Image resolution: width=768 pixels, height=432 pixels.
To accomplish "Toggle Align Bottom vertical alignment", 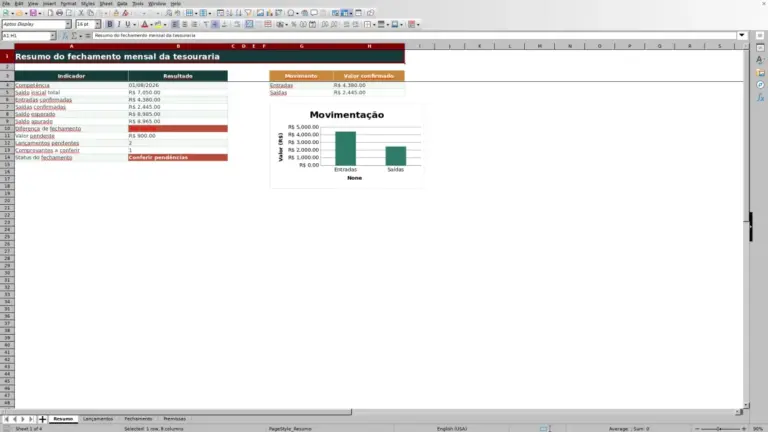I will pyautogui.click(x=224, y=24).
